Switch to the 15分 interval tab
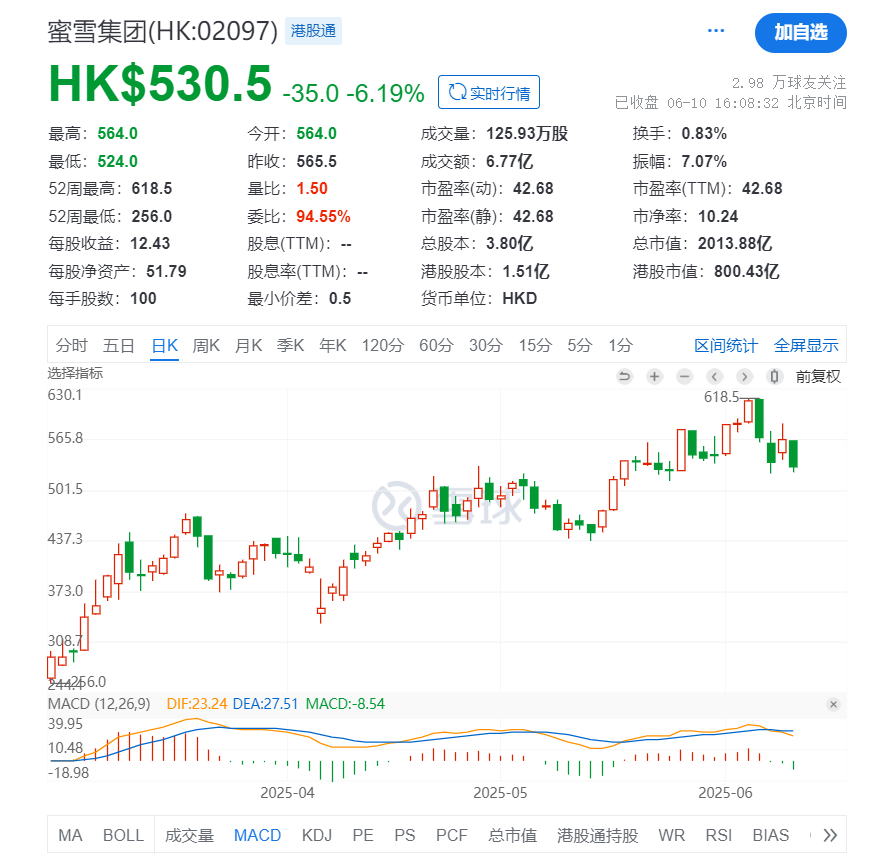The image size is (889, 862). (535, 345)
